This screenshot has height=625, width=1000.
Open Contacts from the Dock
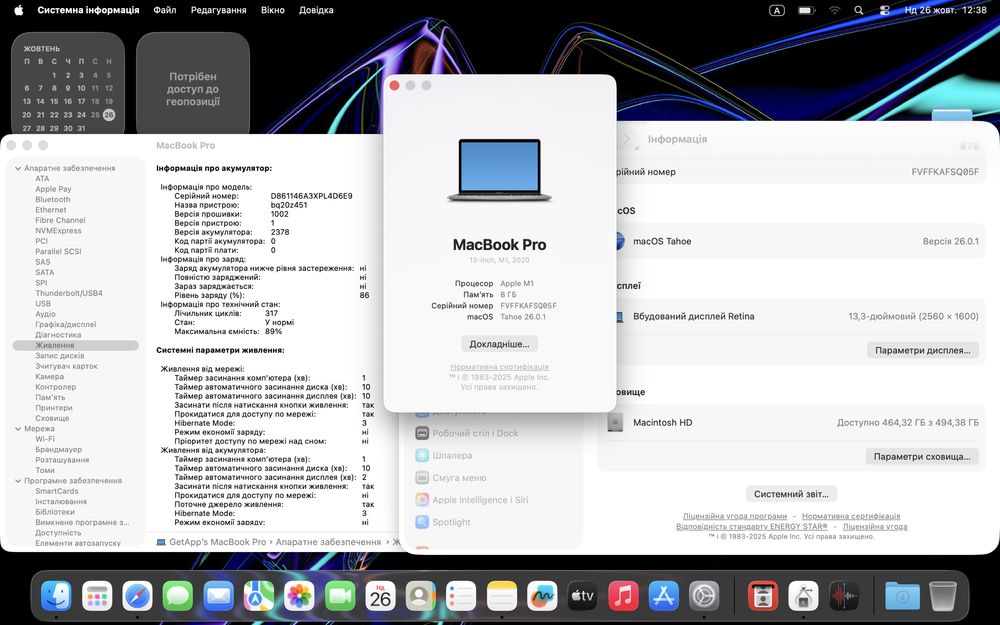421,596
